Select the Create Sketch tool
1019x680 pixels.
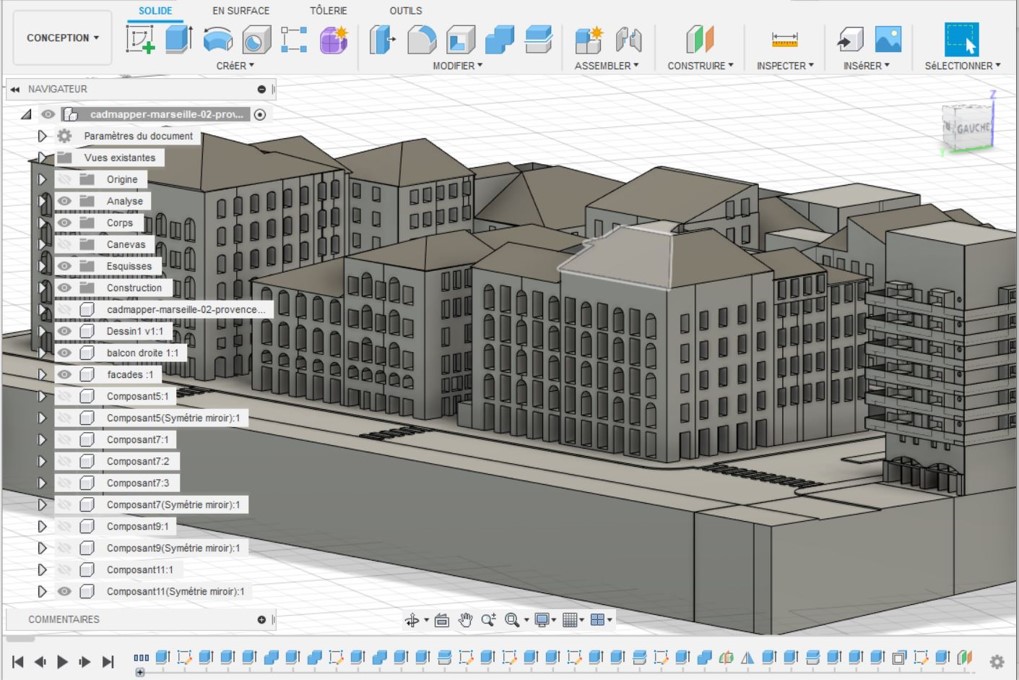pos(140,40)
